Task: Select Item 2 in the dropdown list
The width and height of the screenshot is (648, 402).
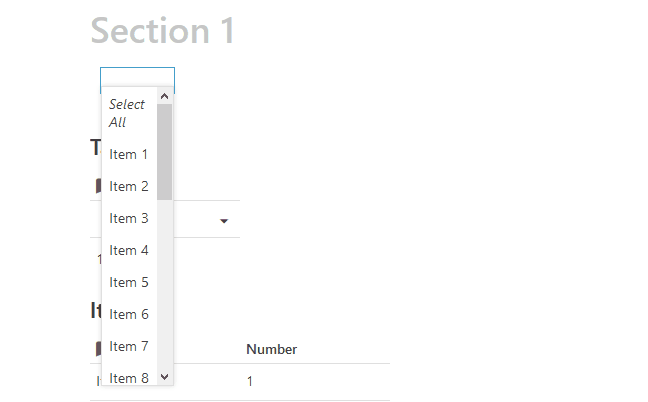Action: 129,186
